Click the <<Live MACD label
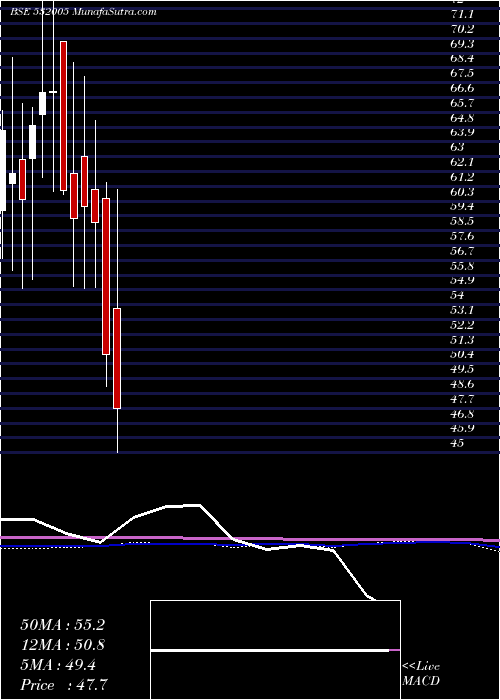 tap(421, 674)
